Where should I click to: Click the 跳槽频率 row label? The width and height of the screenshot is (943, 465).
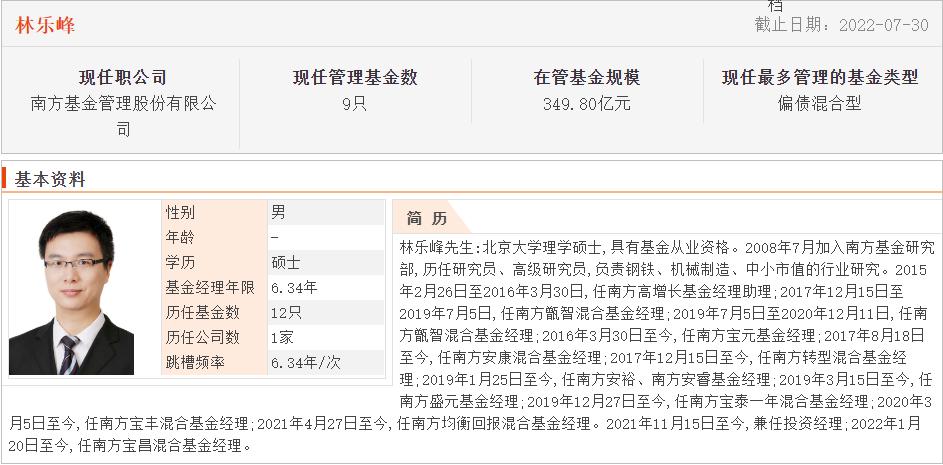(195, 363)
